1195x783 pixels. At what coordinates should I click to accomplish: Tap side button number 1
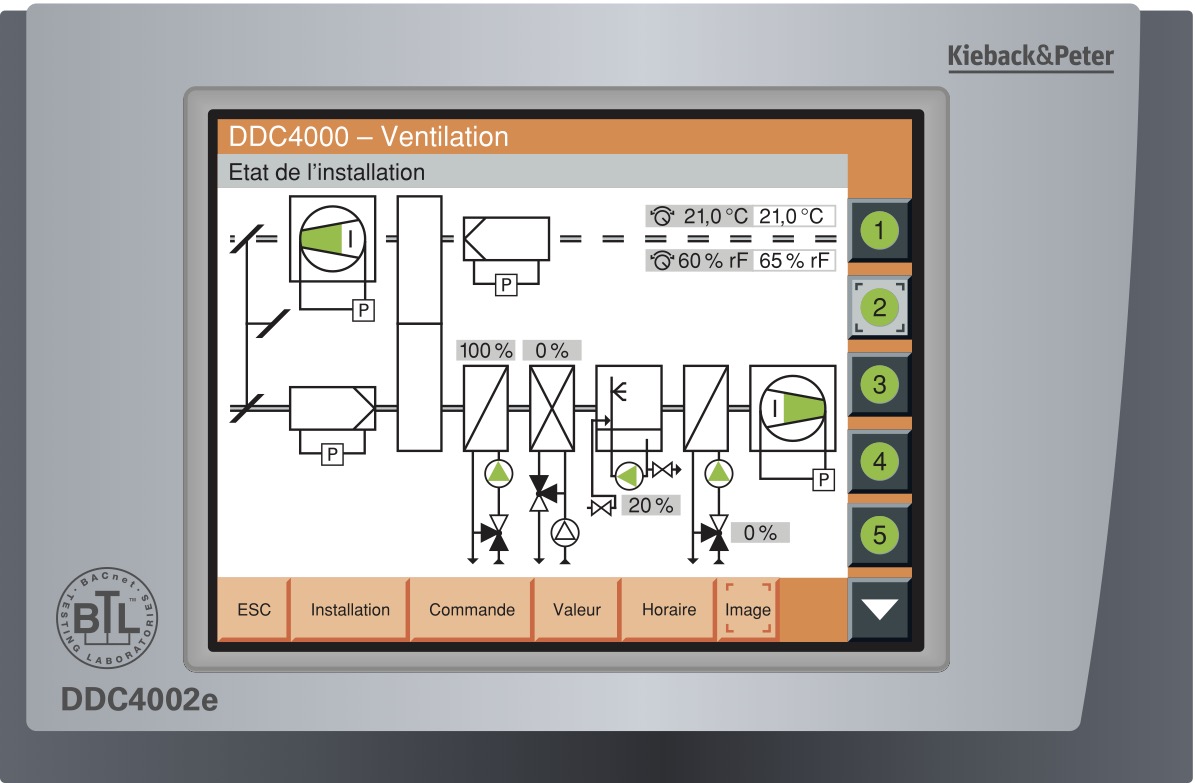pos(879,230)
